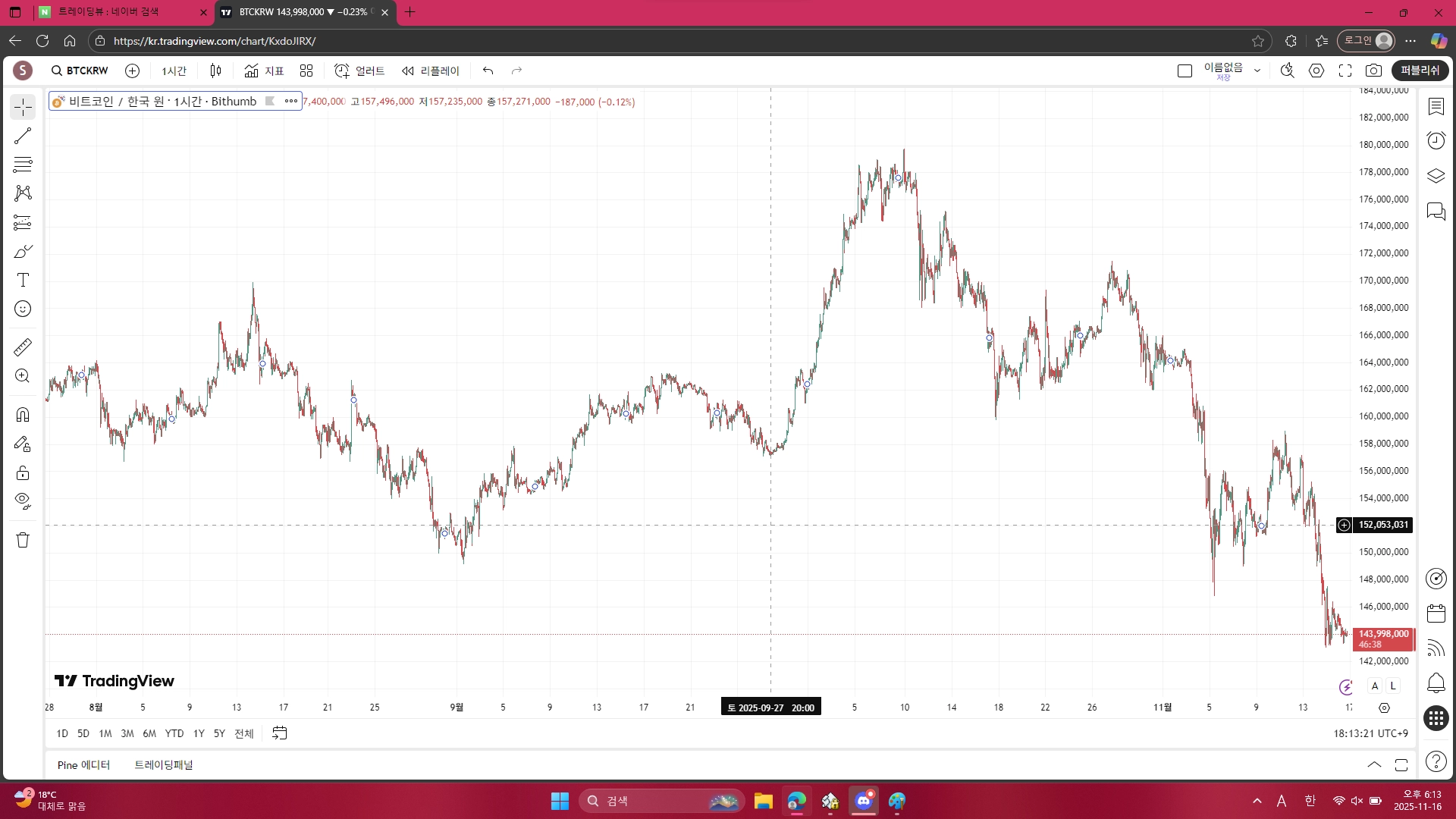Click the trash remove drawings icon
The height and width of the screenshot is (819, 1456).
point(23,540)
